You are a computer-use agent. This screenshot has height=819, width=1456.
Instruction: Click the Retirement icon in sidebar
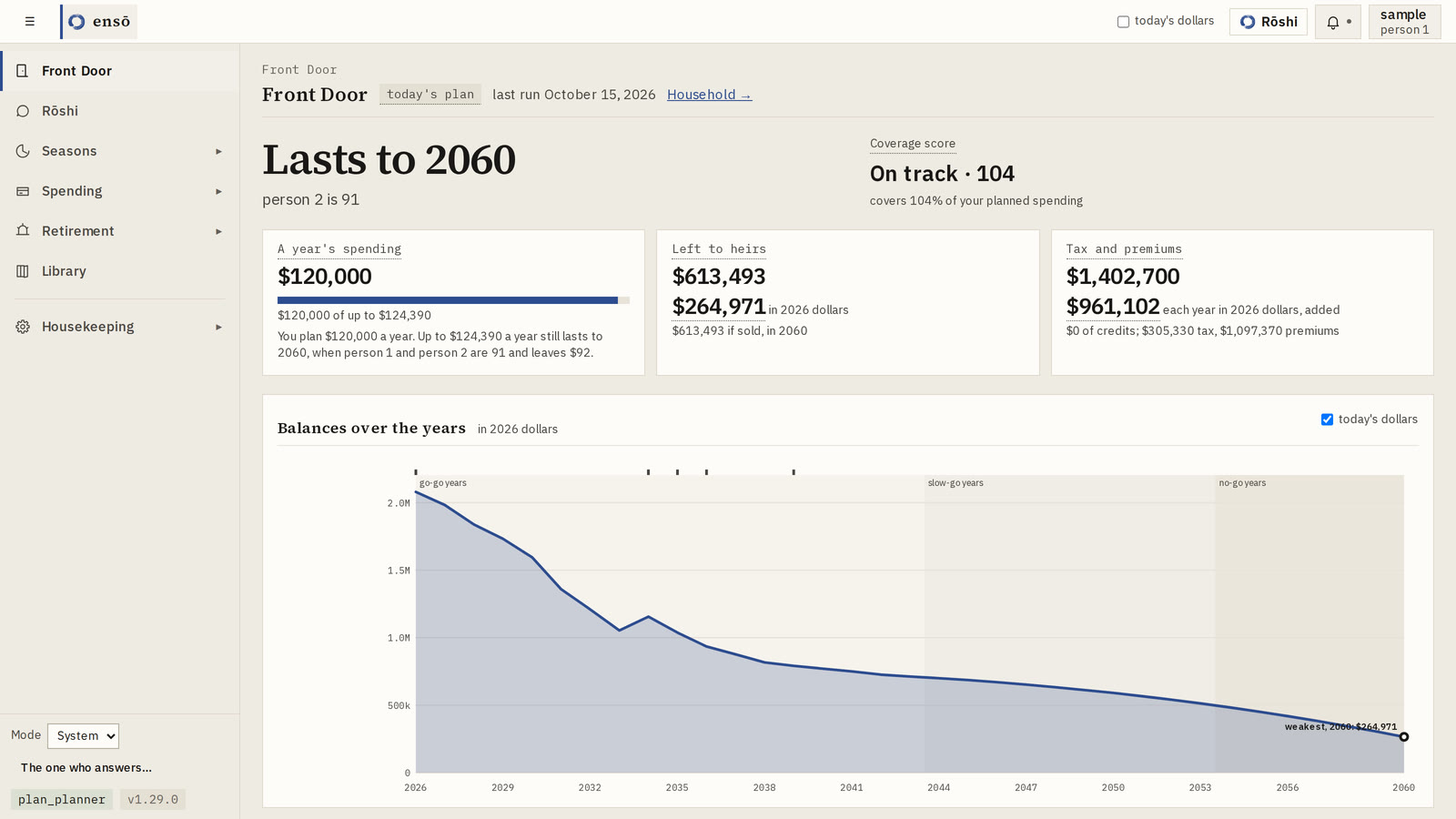[x=23, y=230]
